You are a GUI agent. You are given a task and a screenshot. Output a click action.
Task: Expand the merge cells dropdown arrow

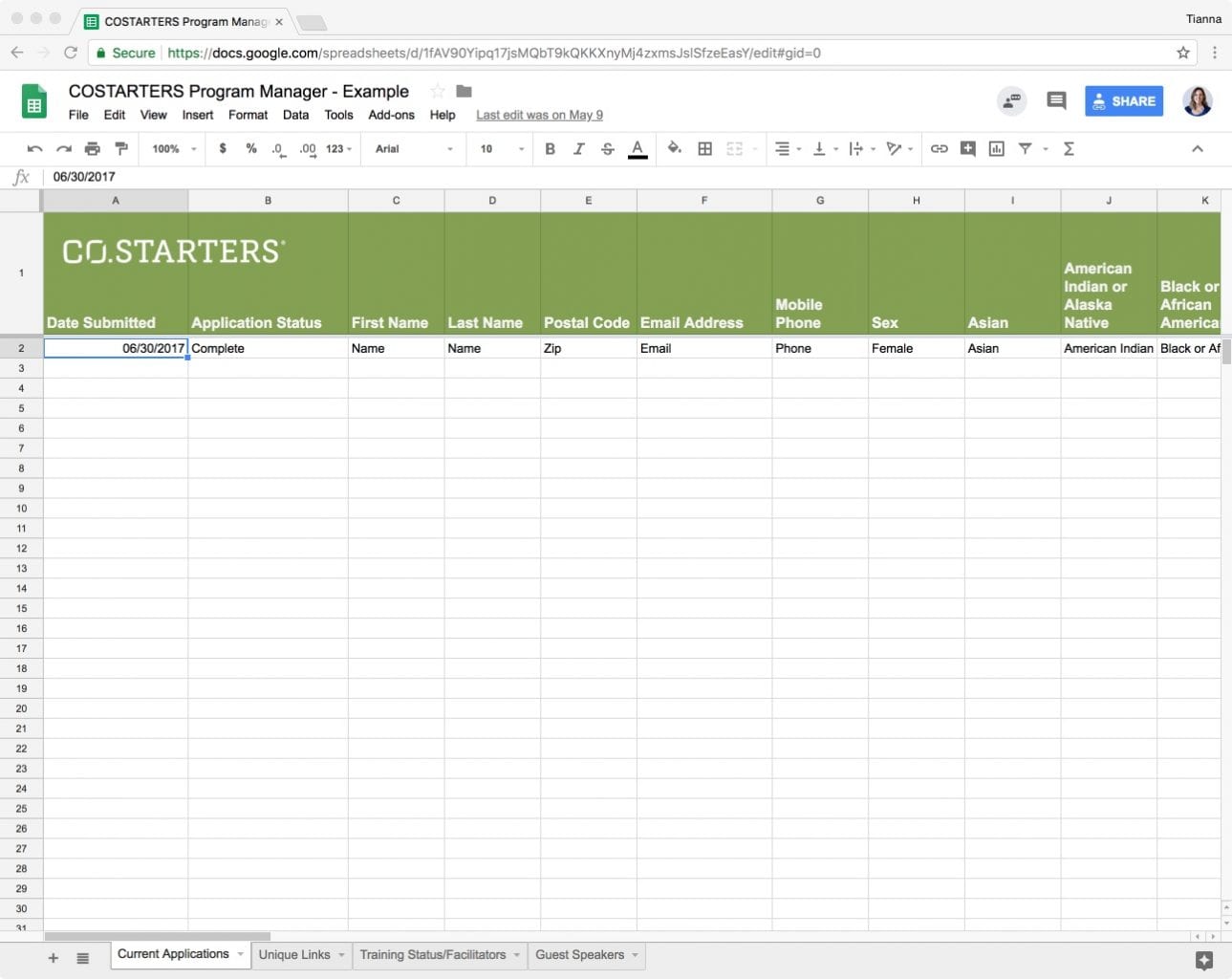(755, 149)
